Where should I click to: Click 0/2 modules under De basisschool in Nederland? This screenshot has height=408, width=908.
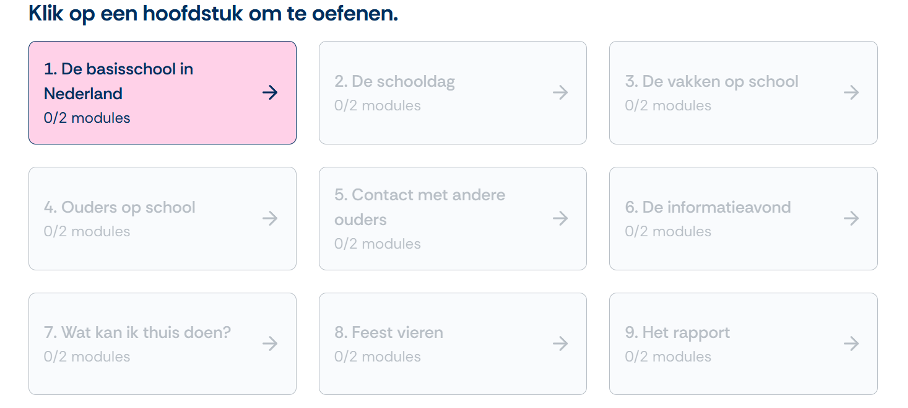point(86,118)
